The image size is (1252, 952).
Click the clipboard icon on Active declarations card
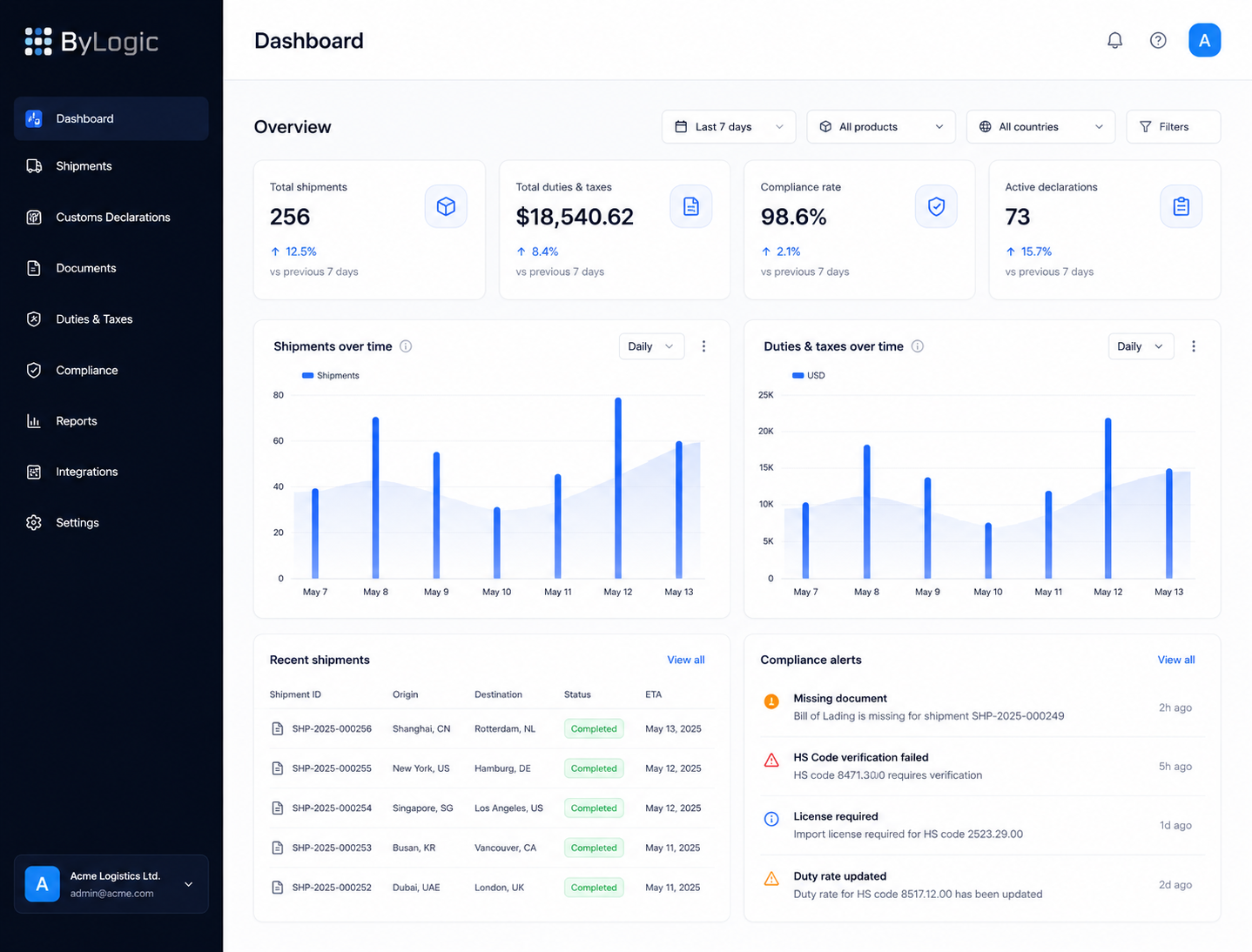[1181, 206]
